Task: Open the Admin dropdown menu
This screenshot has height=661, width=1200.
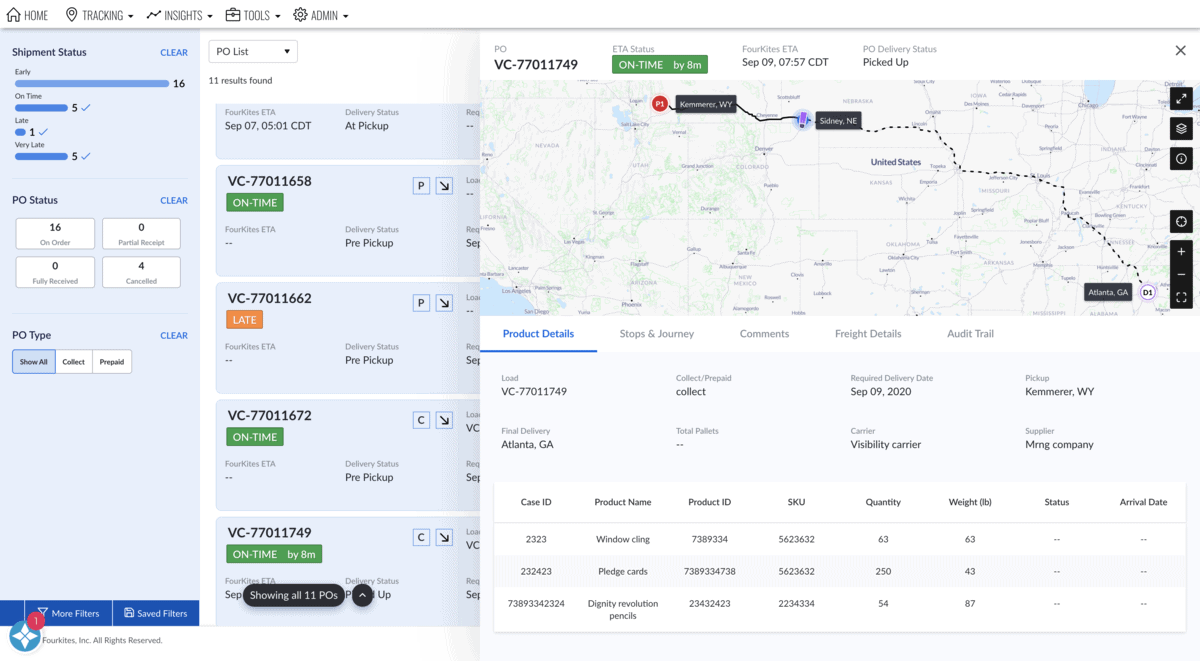Action: (320, 14)
